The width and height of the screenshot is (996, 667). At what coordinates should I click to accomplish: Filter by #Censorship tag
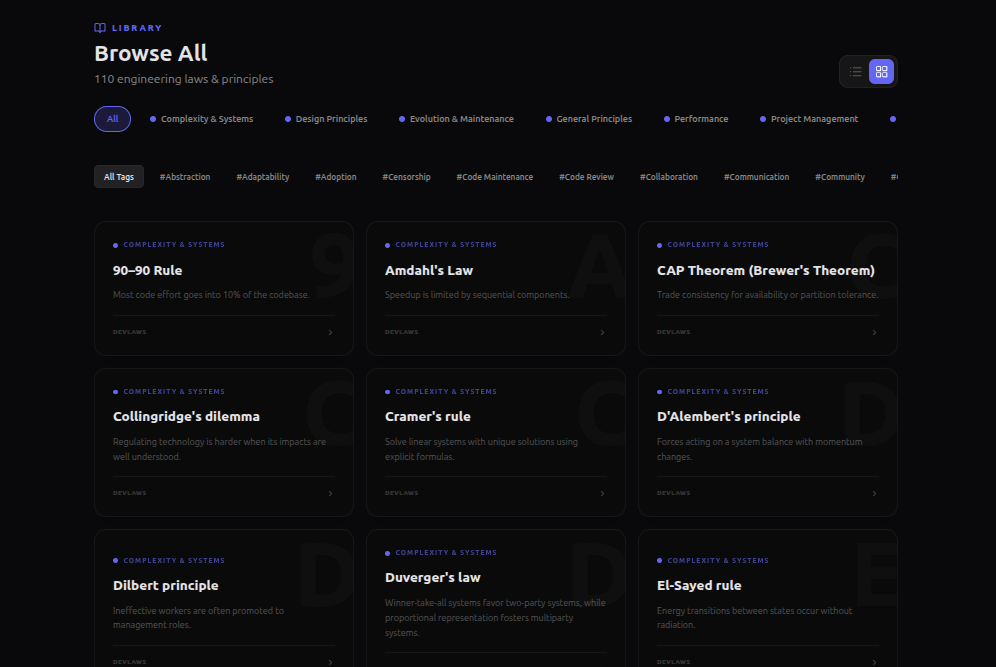[x=407, y=177]
